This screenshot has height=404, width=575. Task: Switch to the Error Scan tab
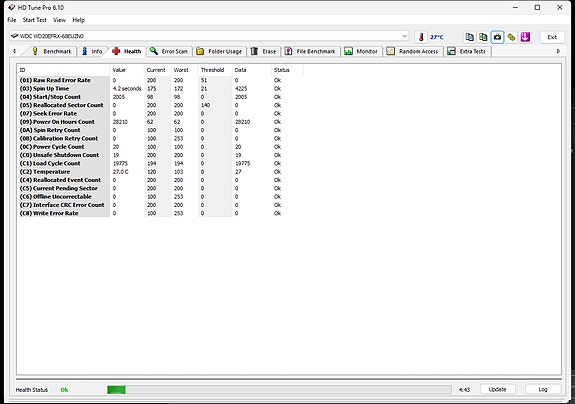coord(169,51)
